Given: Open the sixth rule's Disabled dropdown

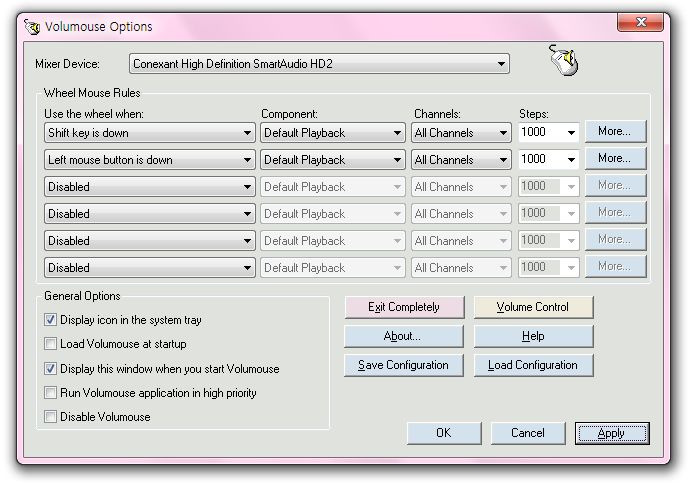Looking at the screenshot, I should tap(150, 268).
